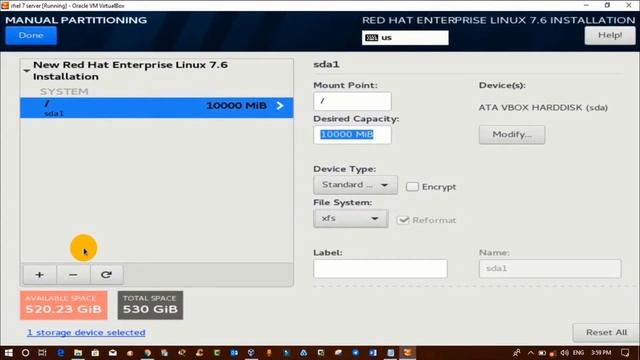Open the notification Action Center icon
This screenshot has width=640, height=360.
[x=625, y=353]
